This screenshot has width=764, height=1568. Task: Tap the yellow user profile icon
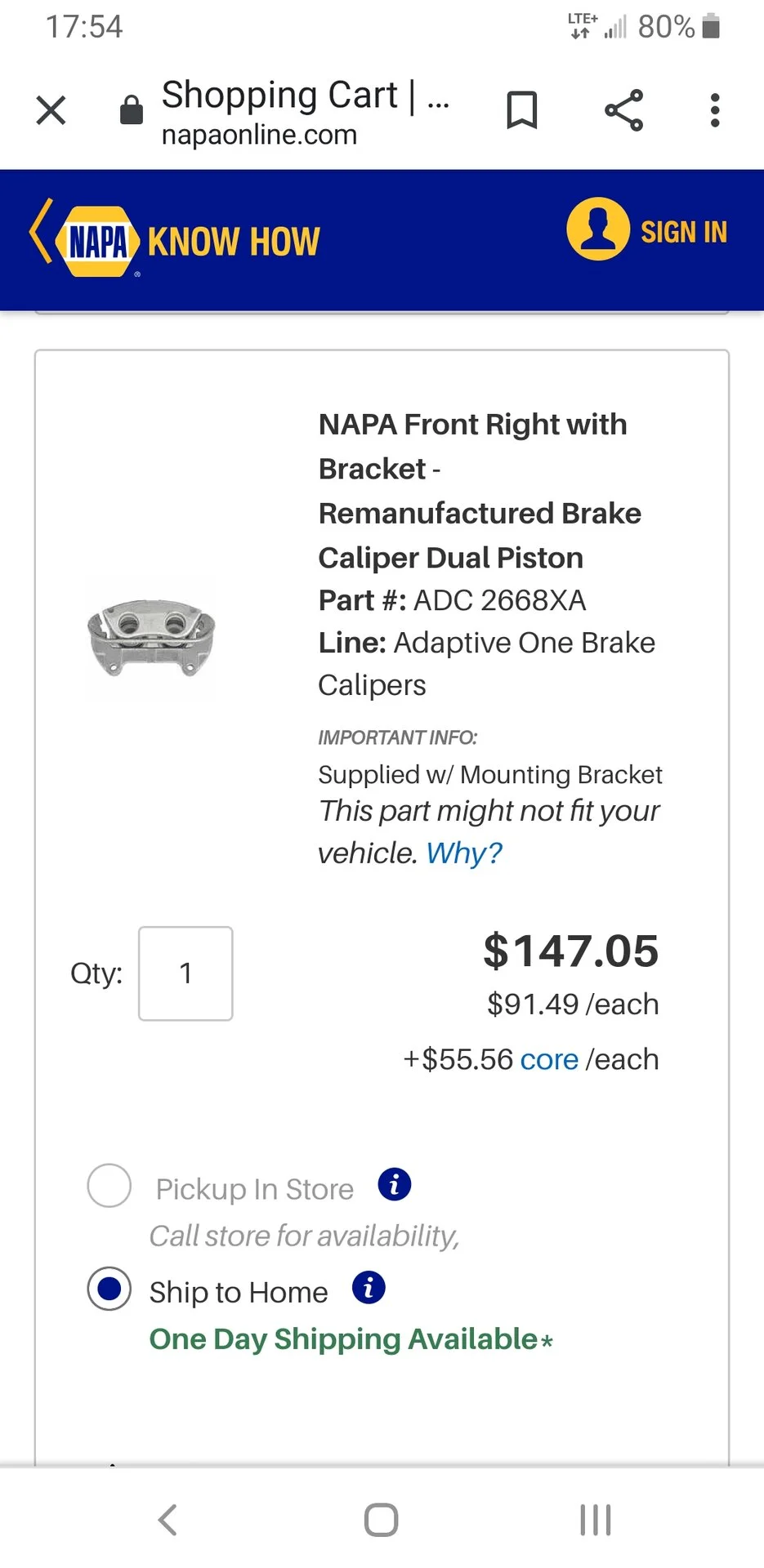pyautogui.click(x=598, y=229)
